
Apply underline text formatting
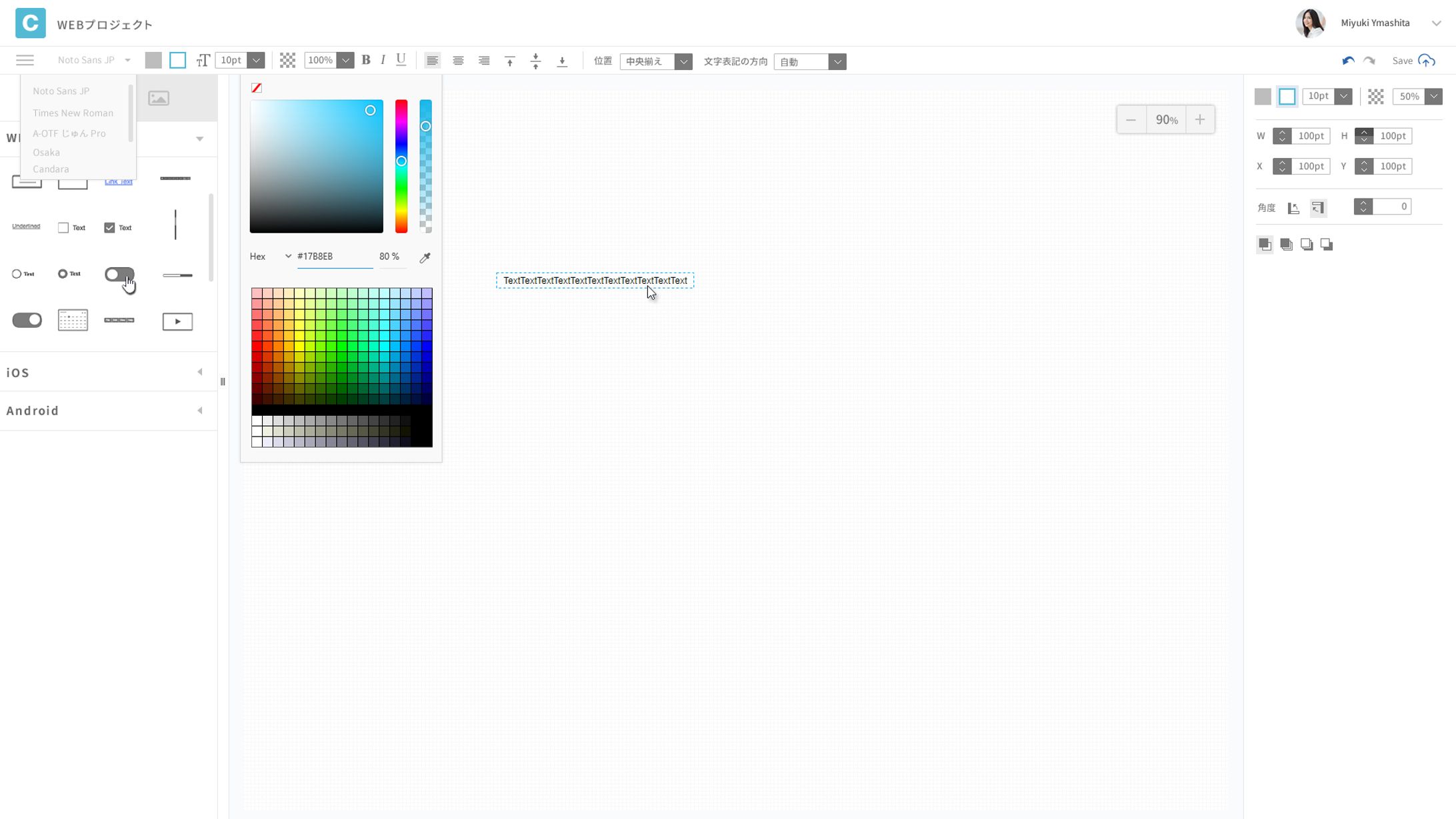point(401,60)
